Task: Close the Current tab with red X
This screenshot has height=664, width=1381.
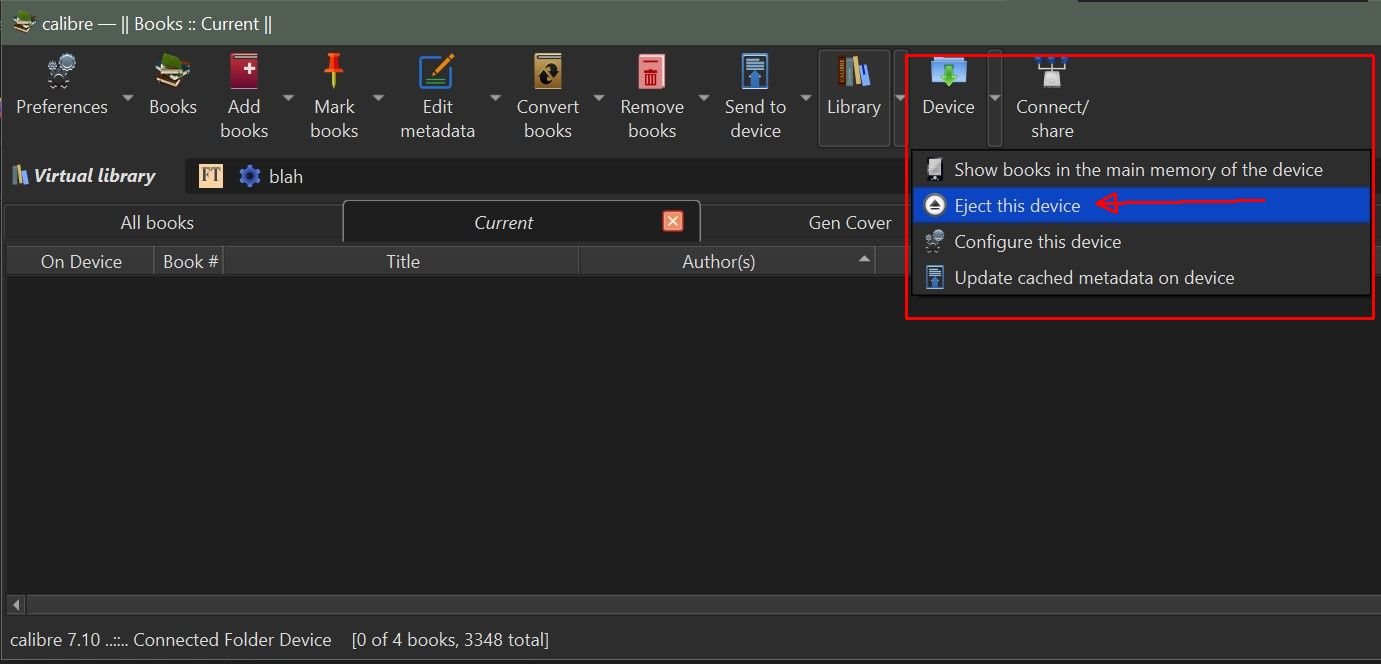Action: [673, 222]
